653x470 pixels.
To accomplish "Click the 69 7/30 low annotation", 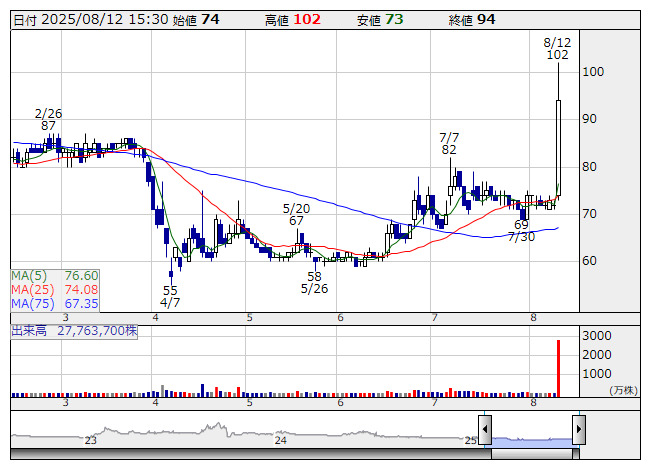I will click(521, 231).
